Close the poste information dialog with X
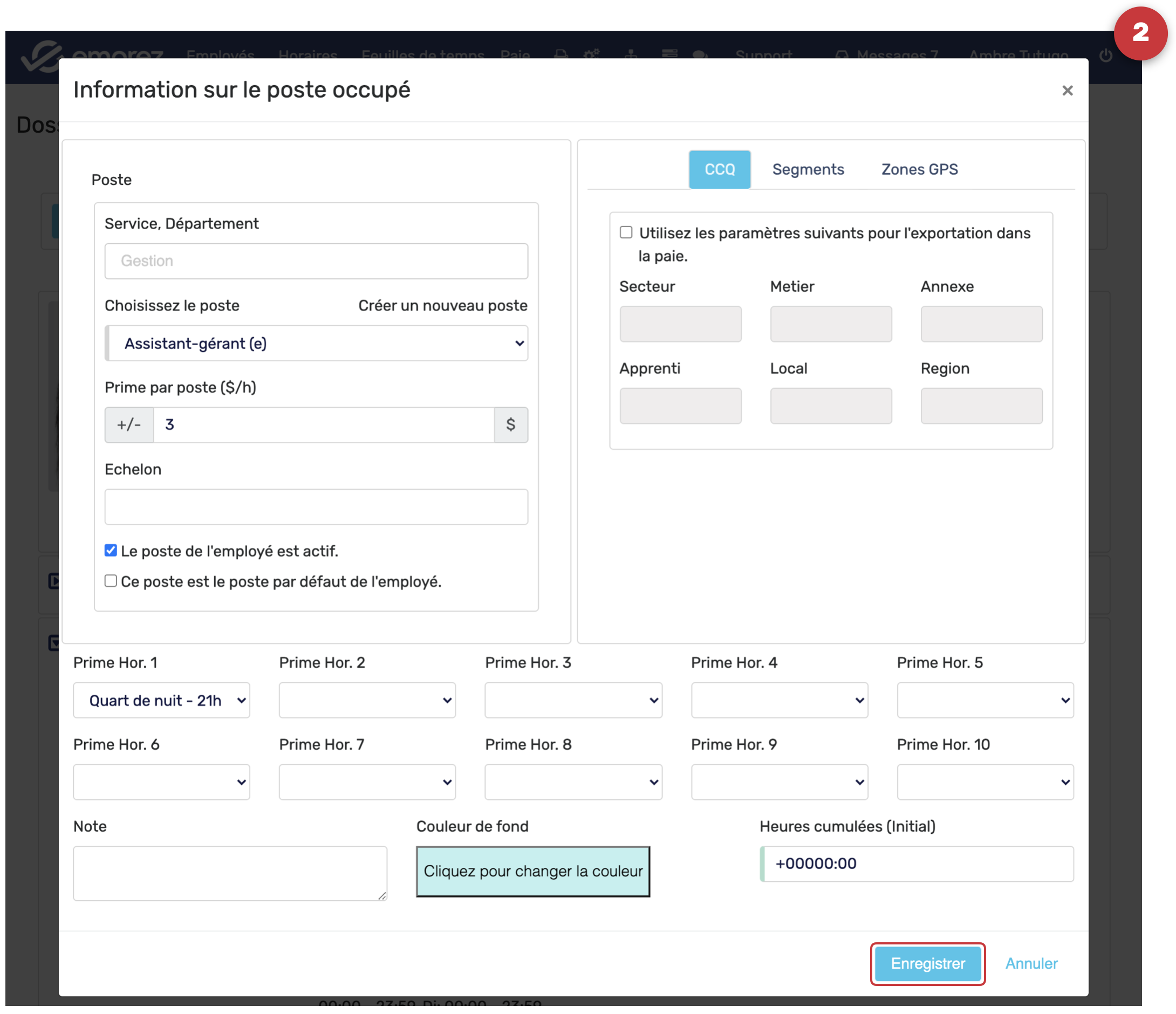Viewport: 1176px width, 1014px height. click(x=1066, y=90)
